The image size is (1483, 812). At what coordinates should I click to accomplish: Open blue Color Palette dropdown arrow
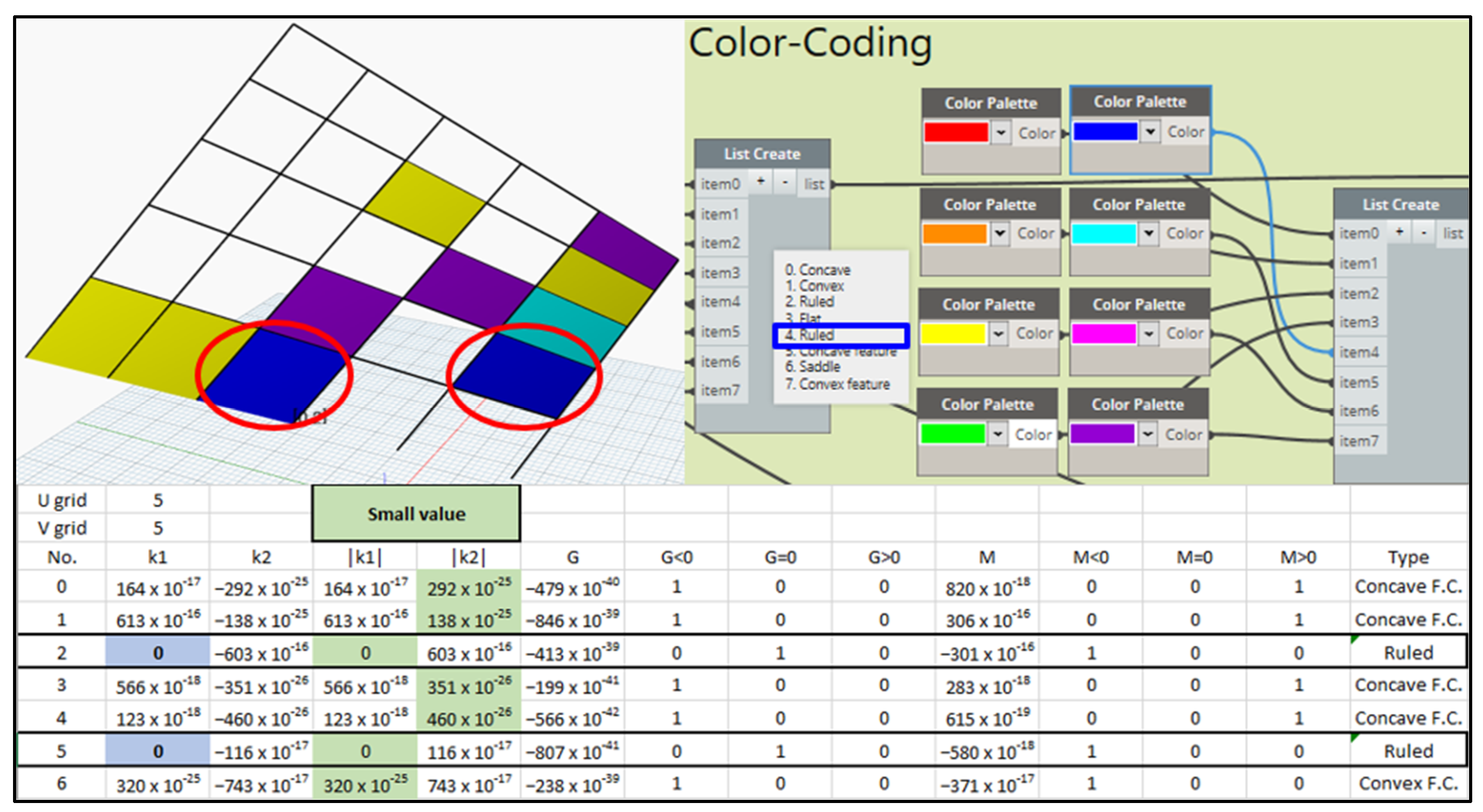pyautogui.click(x=1150, y=132)
